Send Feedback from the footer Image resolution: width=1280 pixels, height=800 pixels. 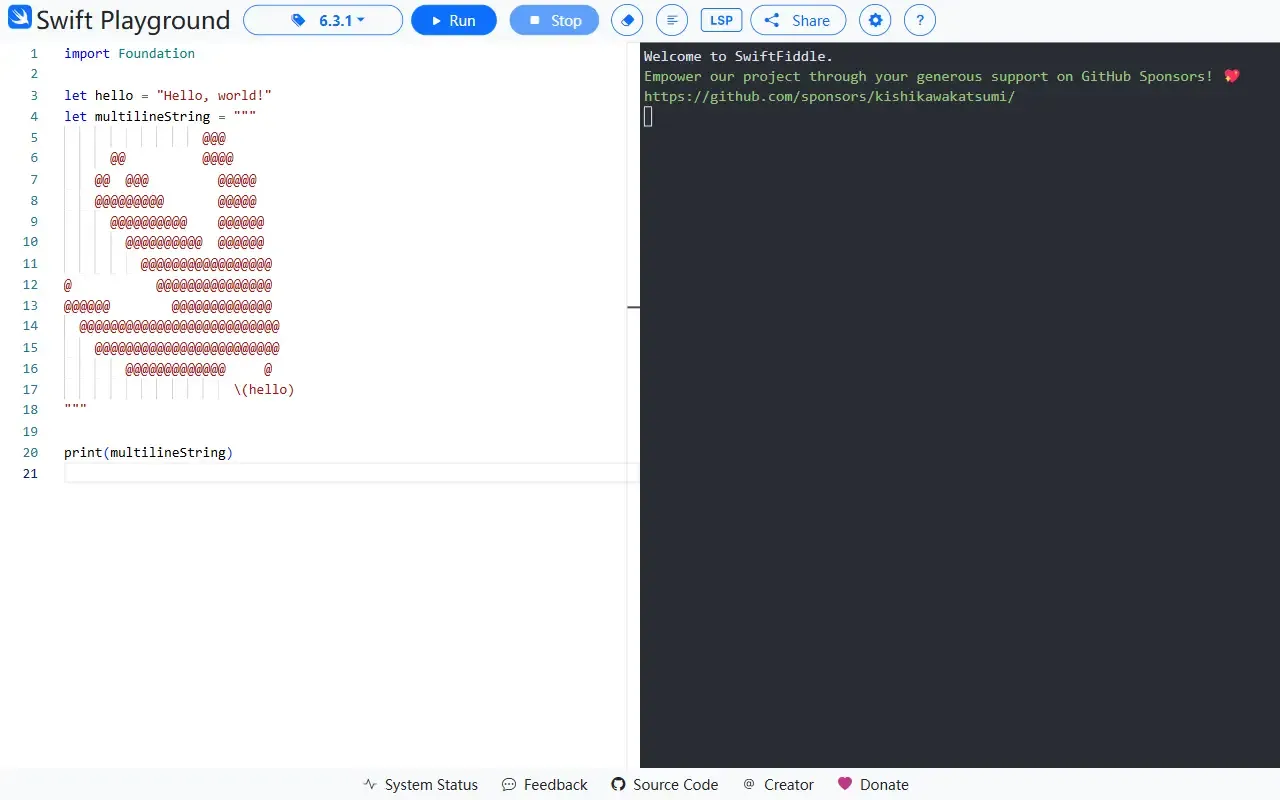545,785
